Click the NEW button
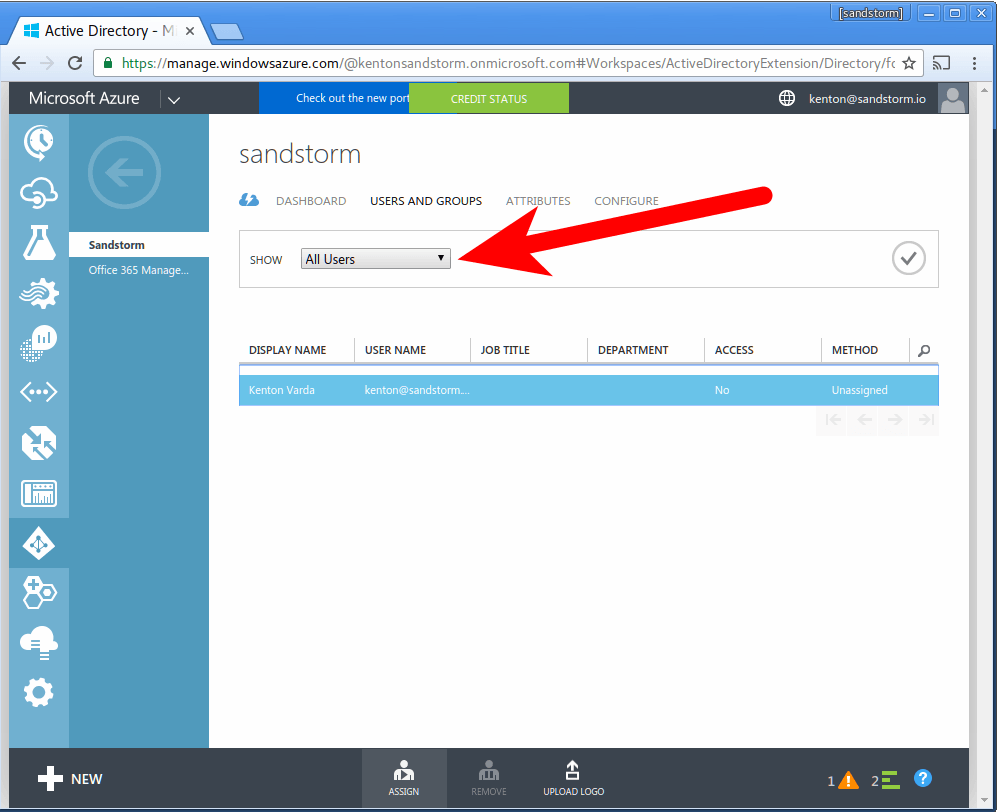The image size is (1001, 812). point(70,779)
